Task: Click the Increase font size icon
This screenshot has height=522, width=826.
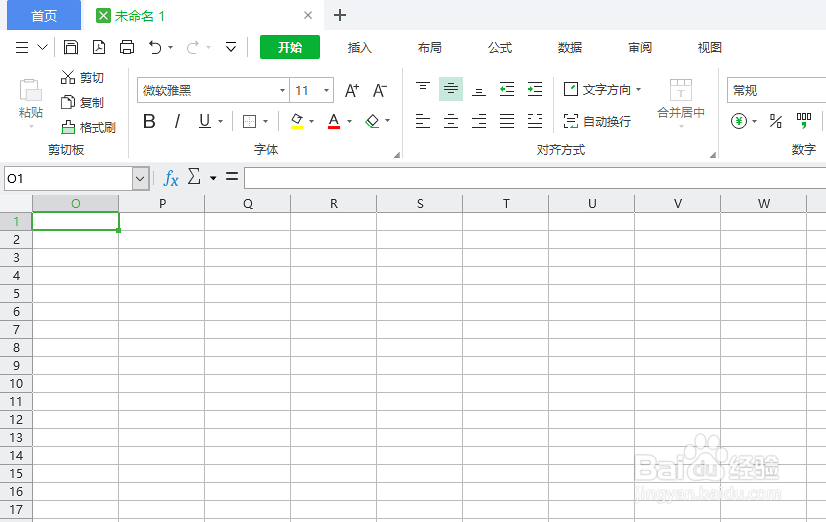Action: [x=352, y=91]
